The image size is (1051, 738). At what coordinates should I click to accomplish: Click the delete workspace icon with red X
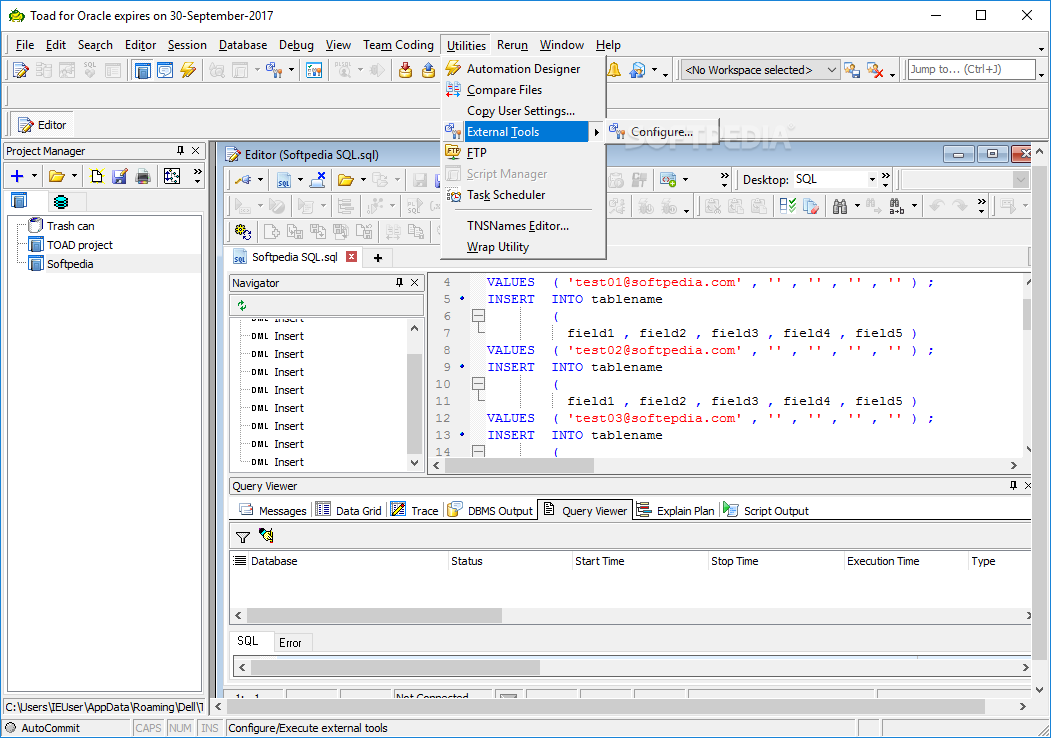[875, 70]
